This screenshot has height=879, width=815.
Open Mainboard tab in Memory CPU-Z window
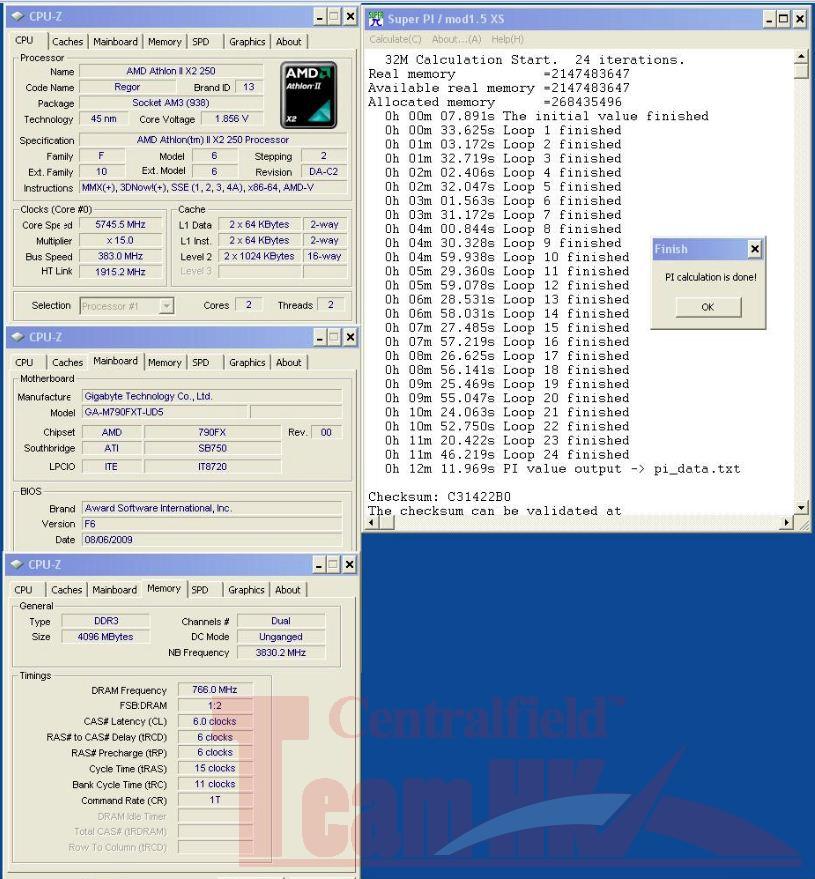114,590
